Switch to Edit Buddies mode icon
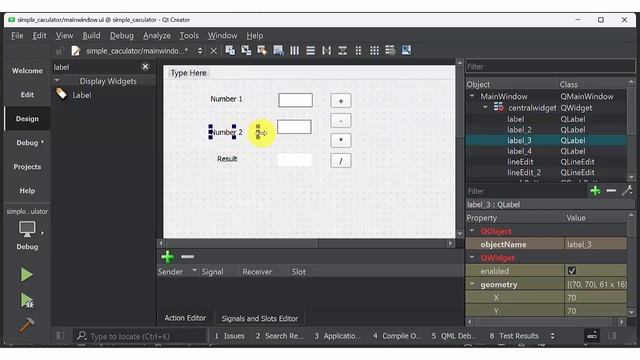The image size is (640, 360). pos(262,50)
